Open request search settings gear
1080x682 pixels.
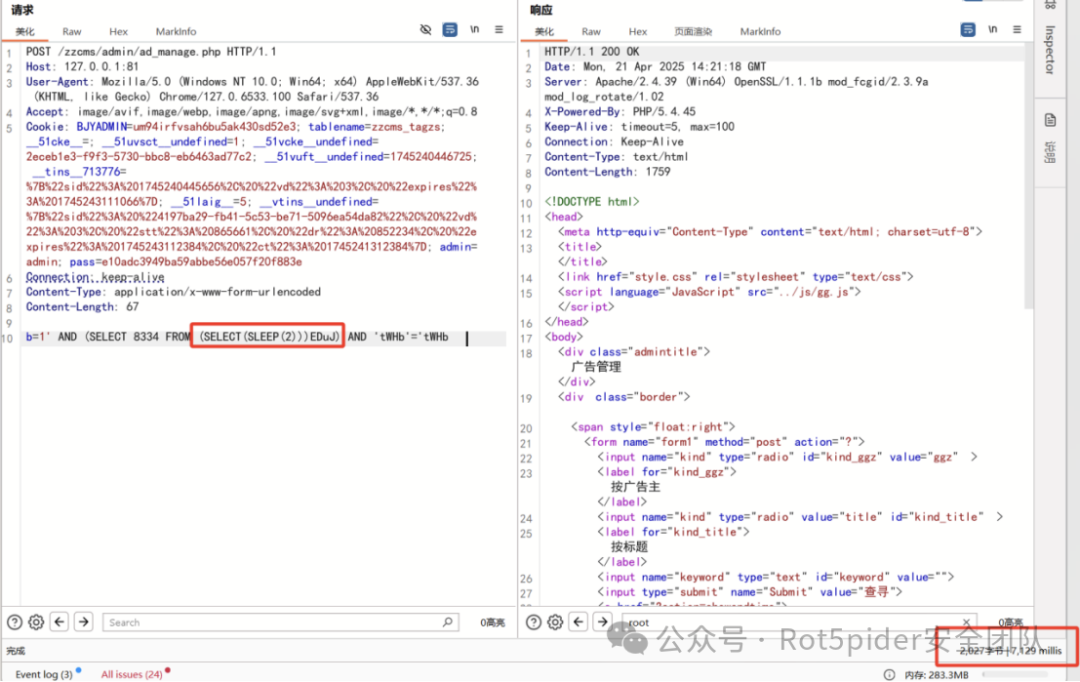point(36,622)
